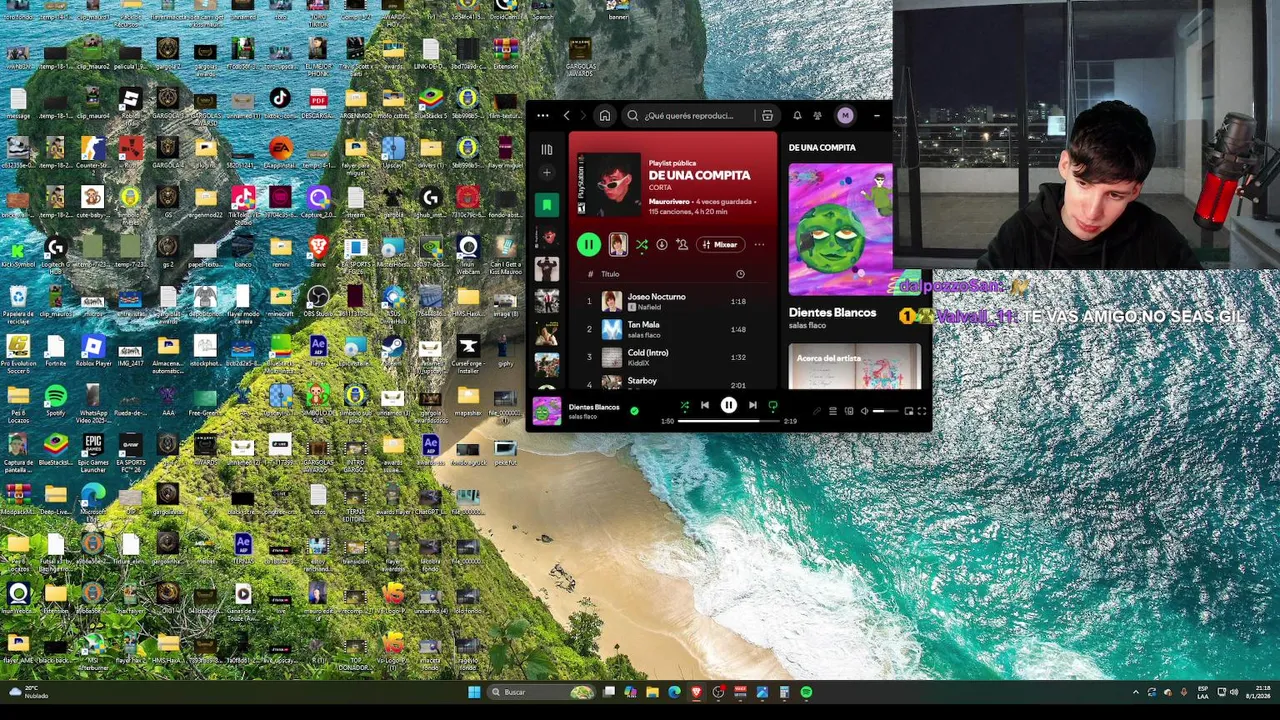Viewport: 1280px width, 720px height.
Task: Open the play queue
Action: coord(832,411)
